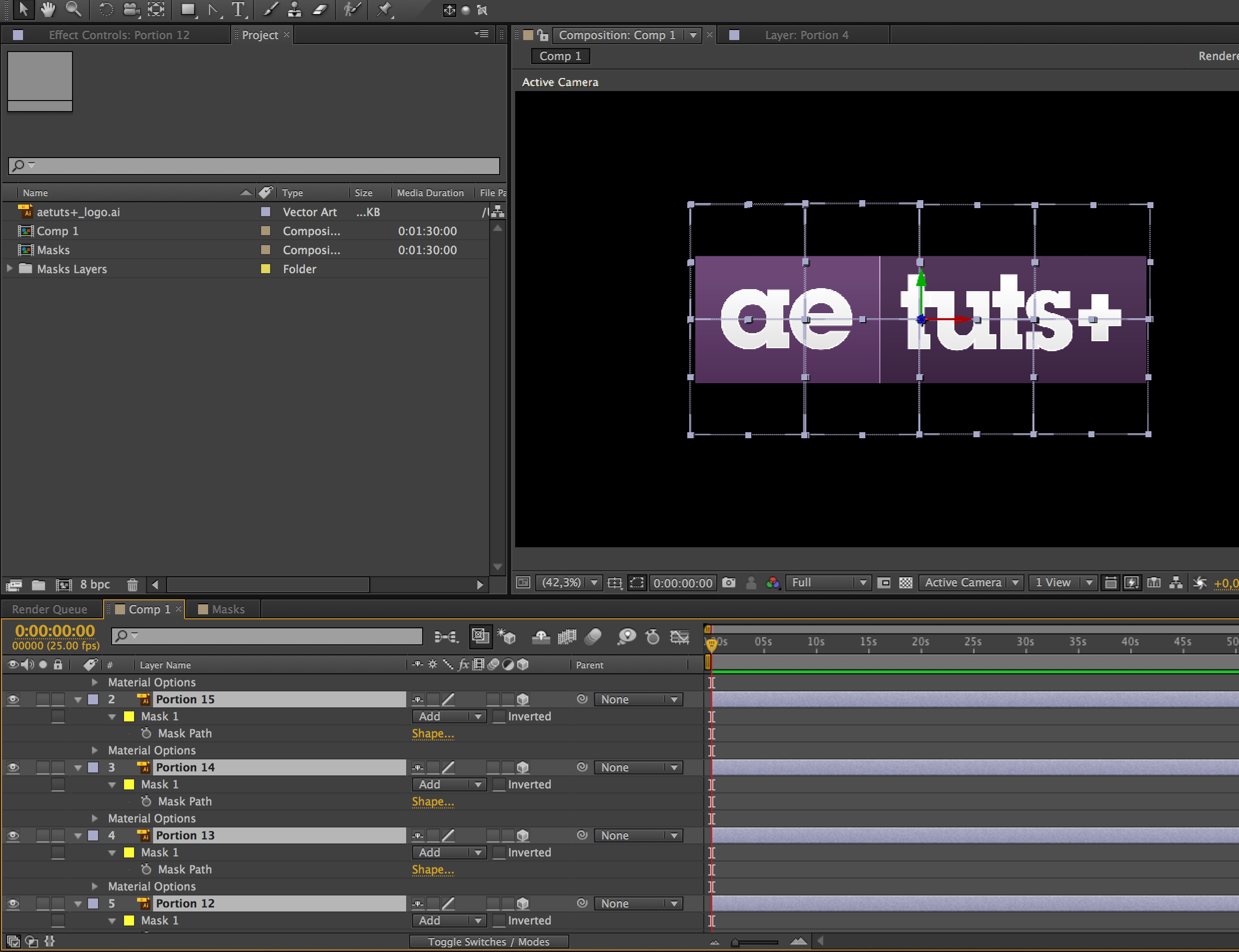Check Inverted for Portion 15 Mask 1

click(x=499, y=716)
